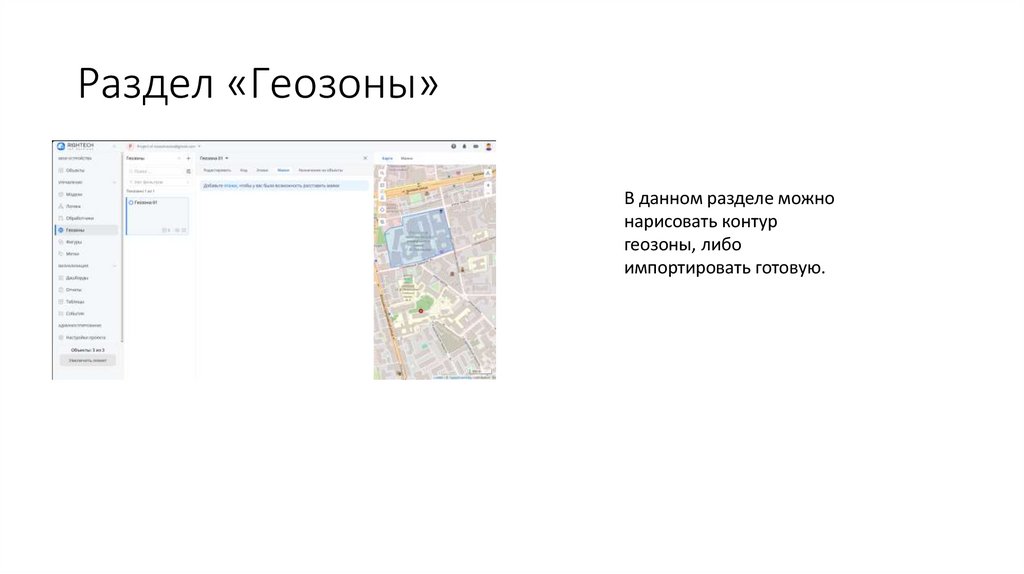Click the bottom layers icon on map toolbar
1024x574 pixels.
[x=383, y=222]
